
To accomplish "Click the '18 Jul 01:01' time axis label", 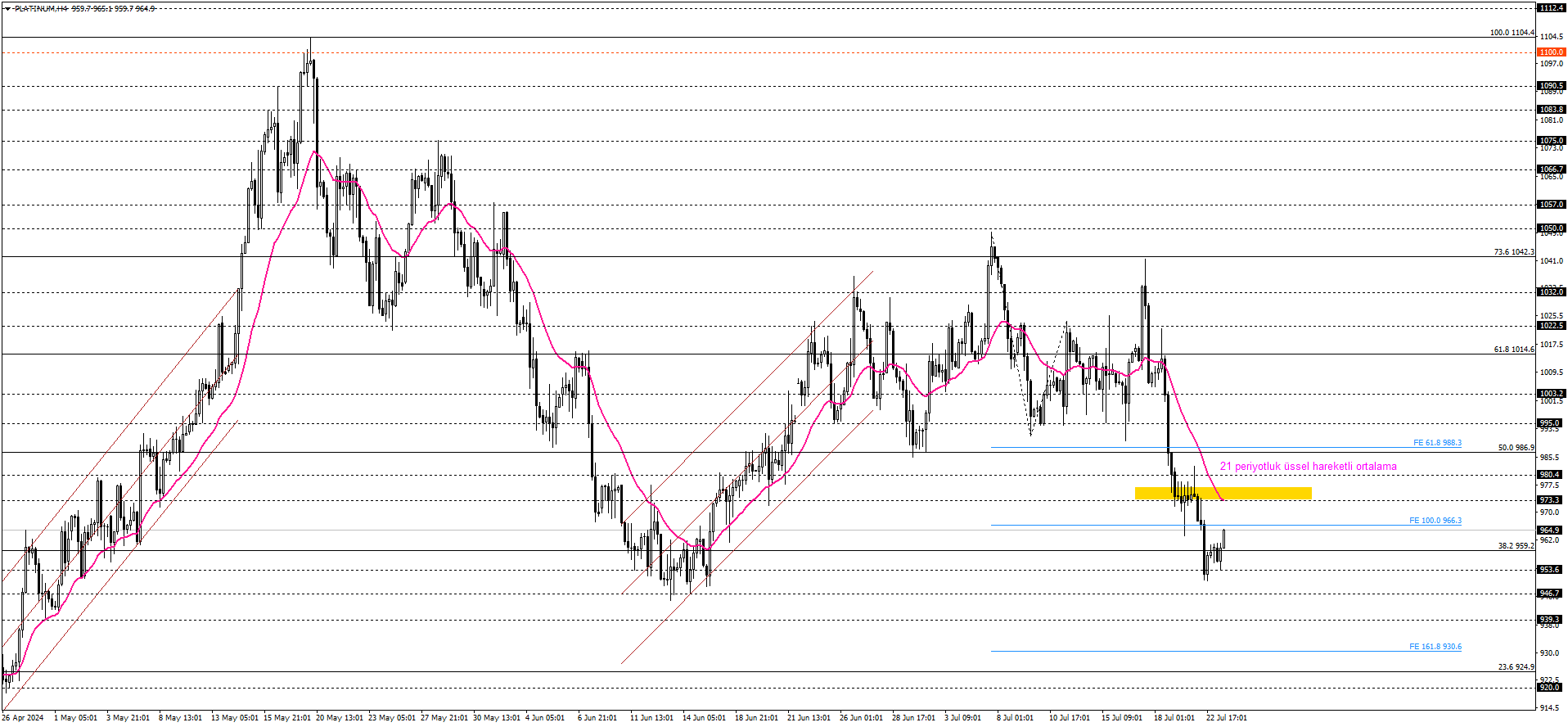I will (1174, 718).
